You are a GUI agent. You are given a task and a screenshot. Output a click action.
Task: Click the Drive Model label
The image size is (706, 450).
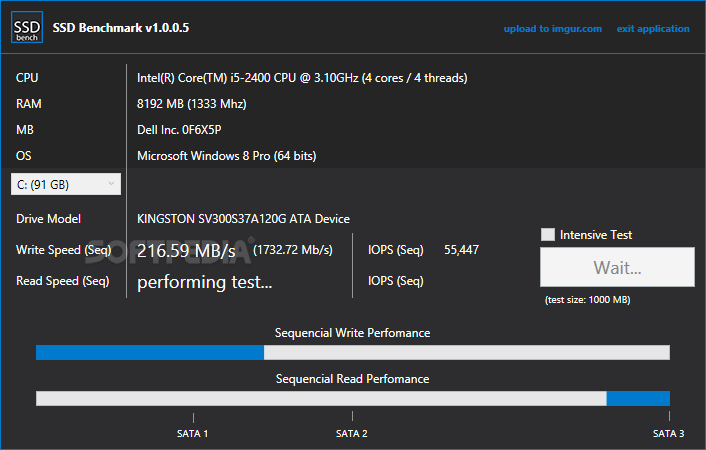(49, 219)
